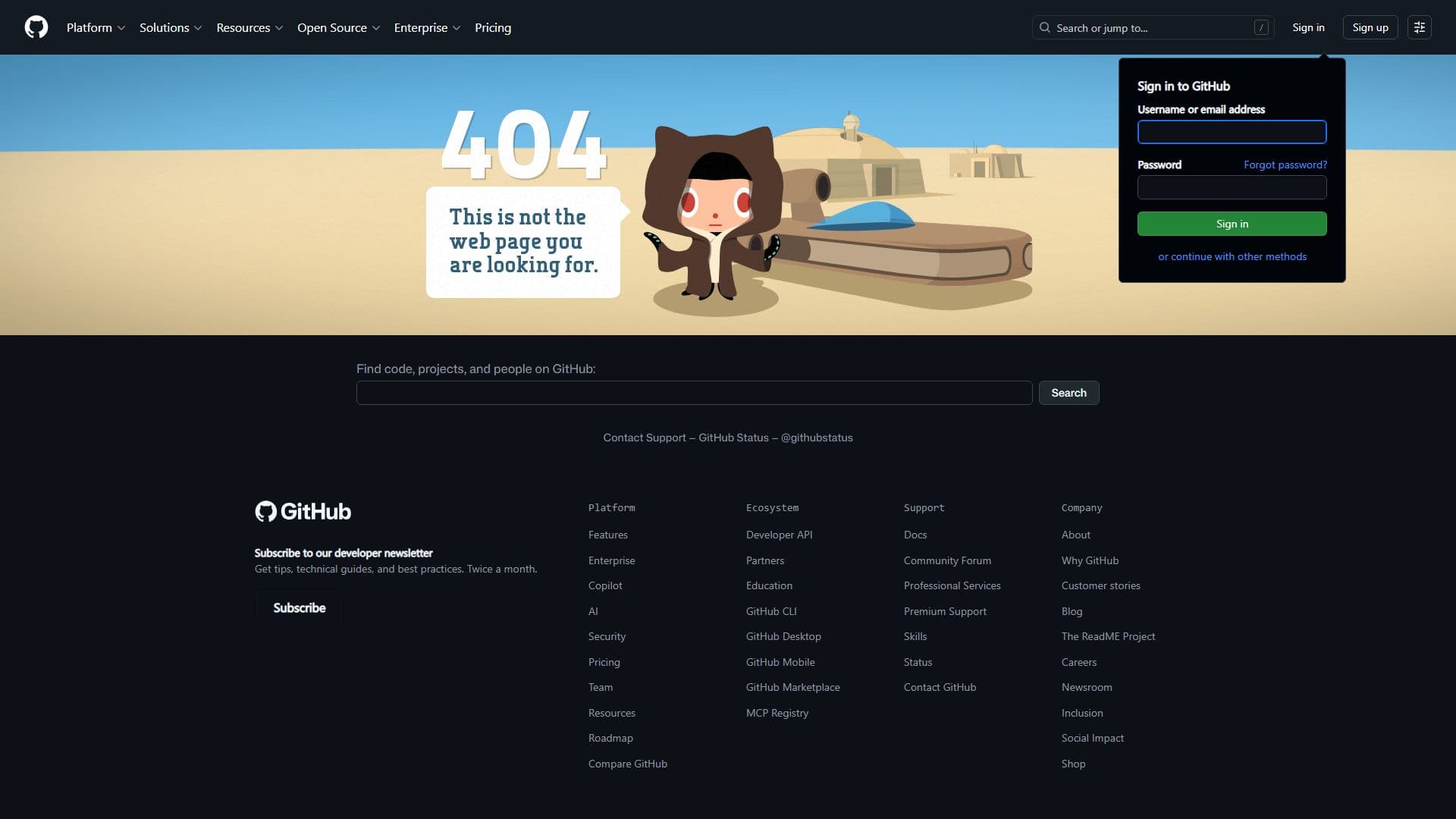Open Contact Support link
Viewport: 1456px width, 819px height.
[645, 438]
